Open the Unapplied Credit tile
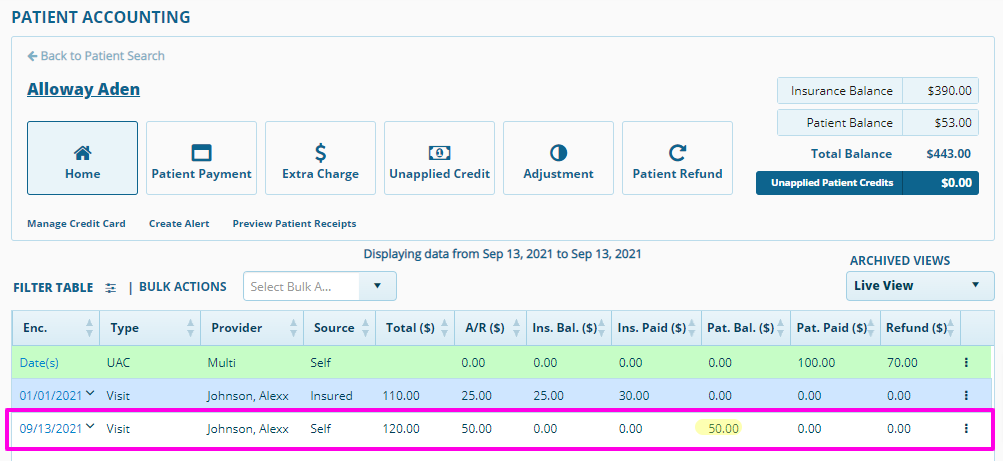 coord(439,158)
